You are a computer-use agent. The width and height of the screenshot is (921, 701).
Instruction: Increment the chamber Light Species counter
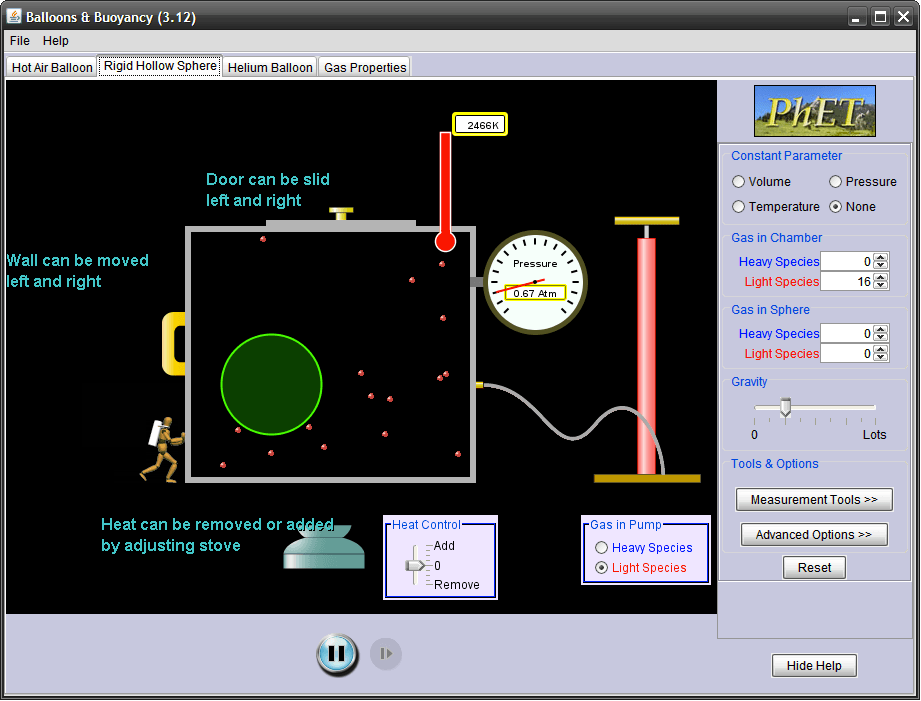tap(879, 276)
